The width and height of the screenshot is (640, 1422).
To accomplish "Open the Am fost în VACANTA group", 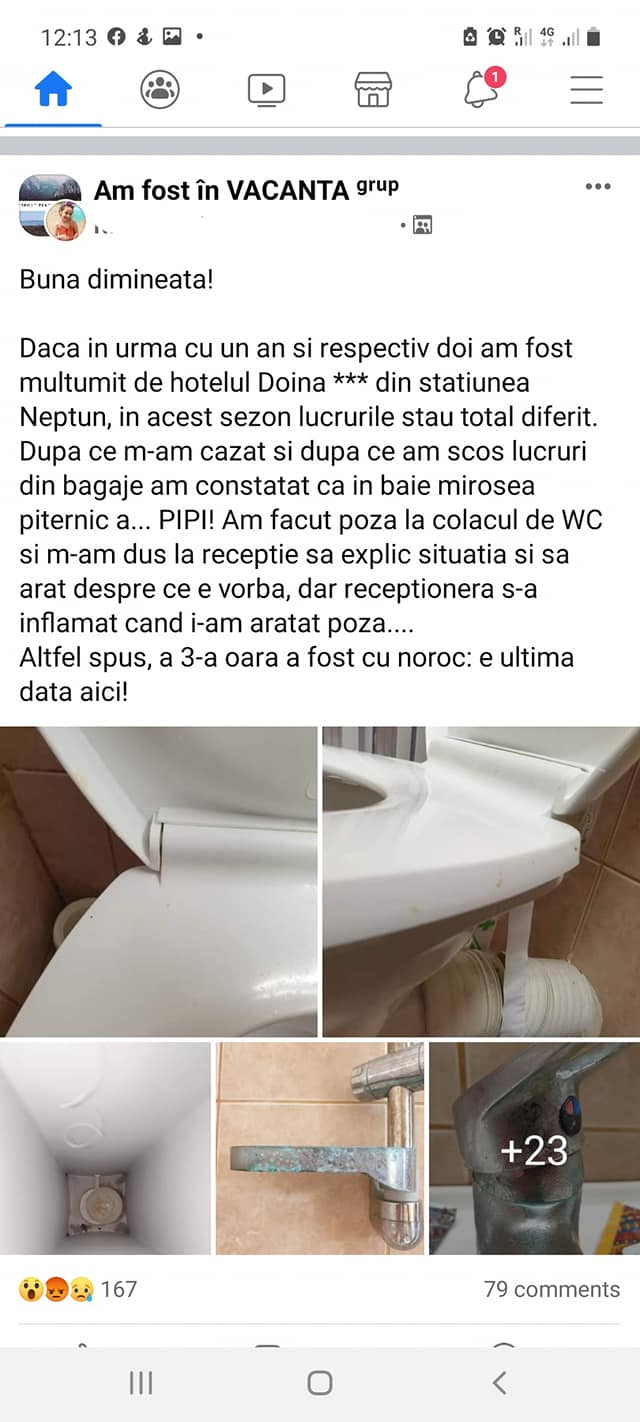I will [x=221, y=190].
